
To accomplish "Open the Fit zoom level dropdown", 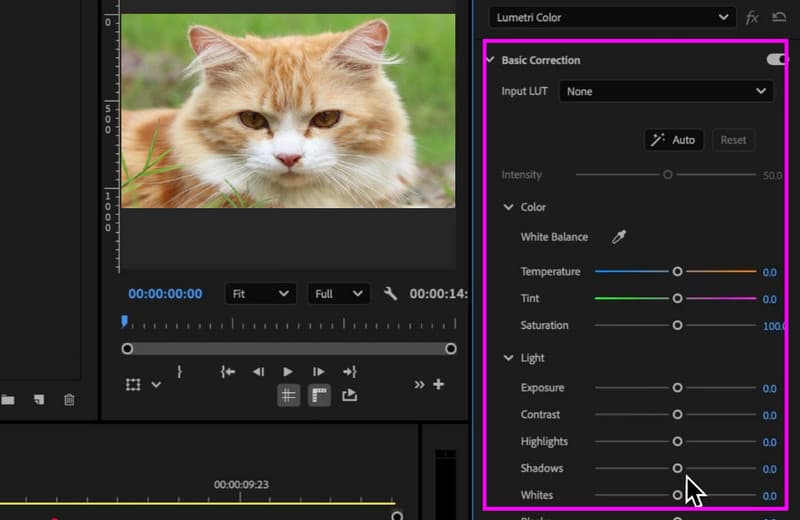I will [x=260, y=294].
